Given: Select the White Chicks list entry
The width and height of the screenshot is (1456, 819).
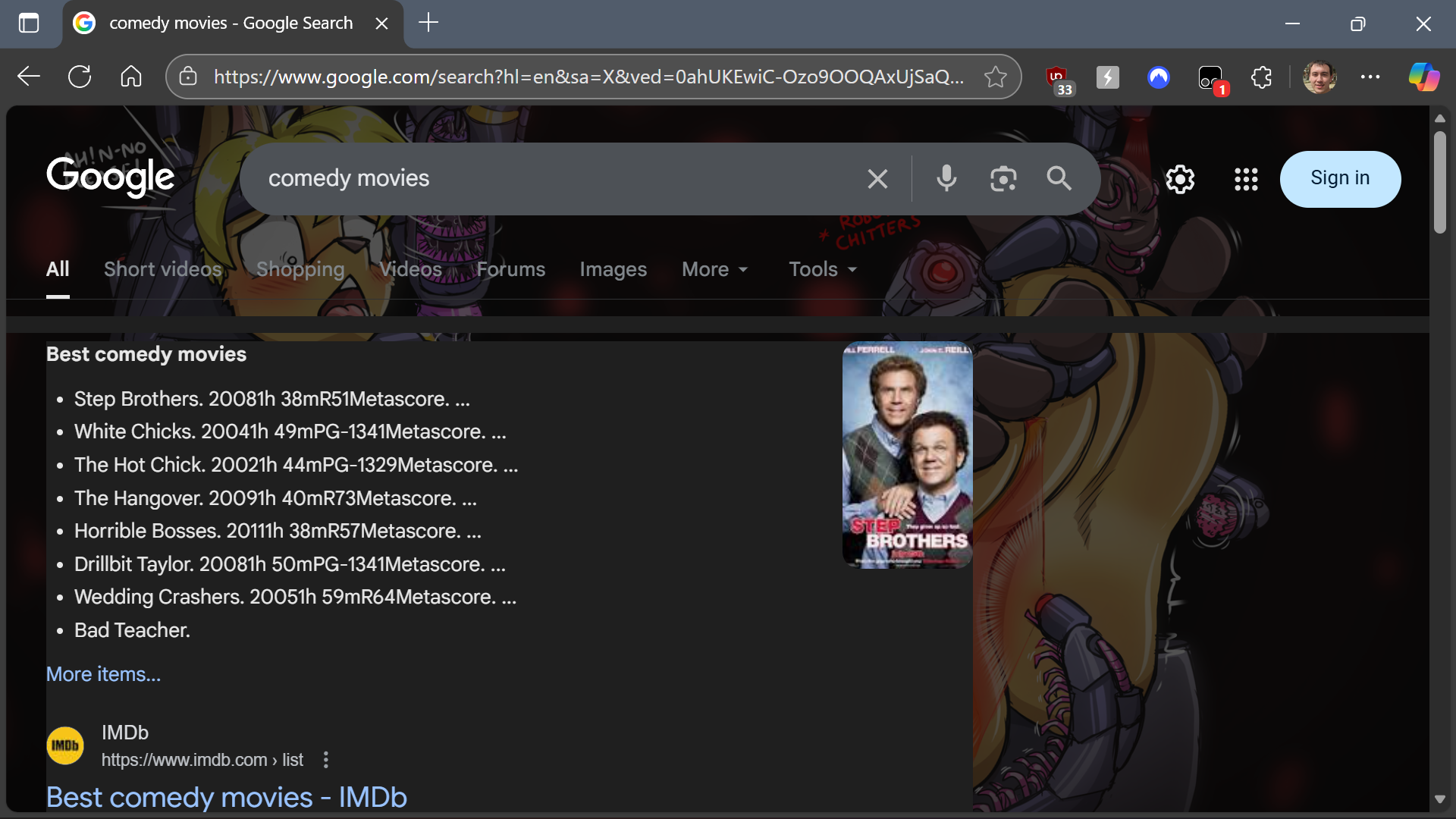Looking at the screenshot, I should click(x=290, y=431).
